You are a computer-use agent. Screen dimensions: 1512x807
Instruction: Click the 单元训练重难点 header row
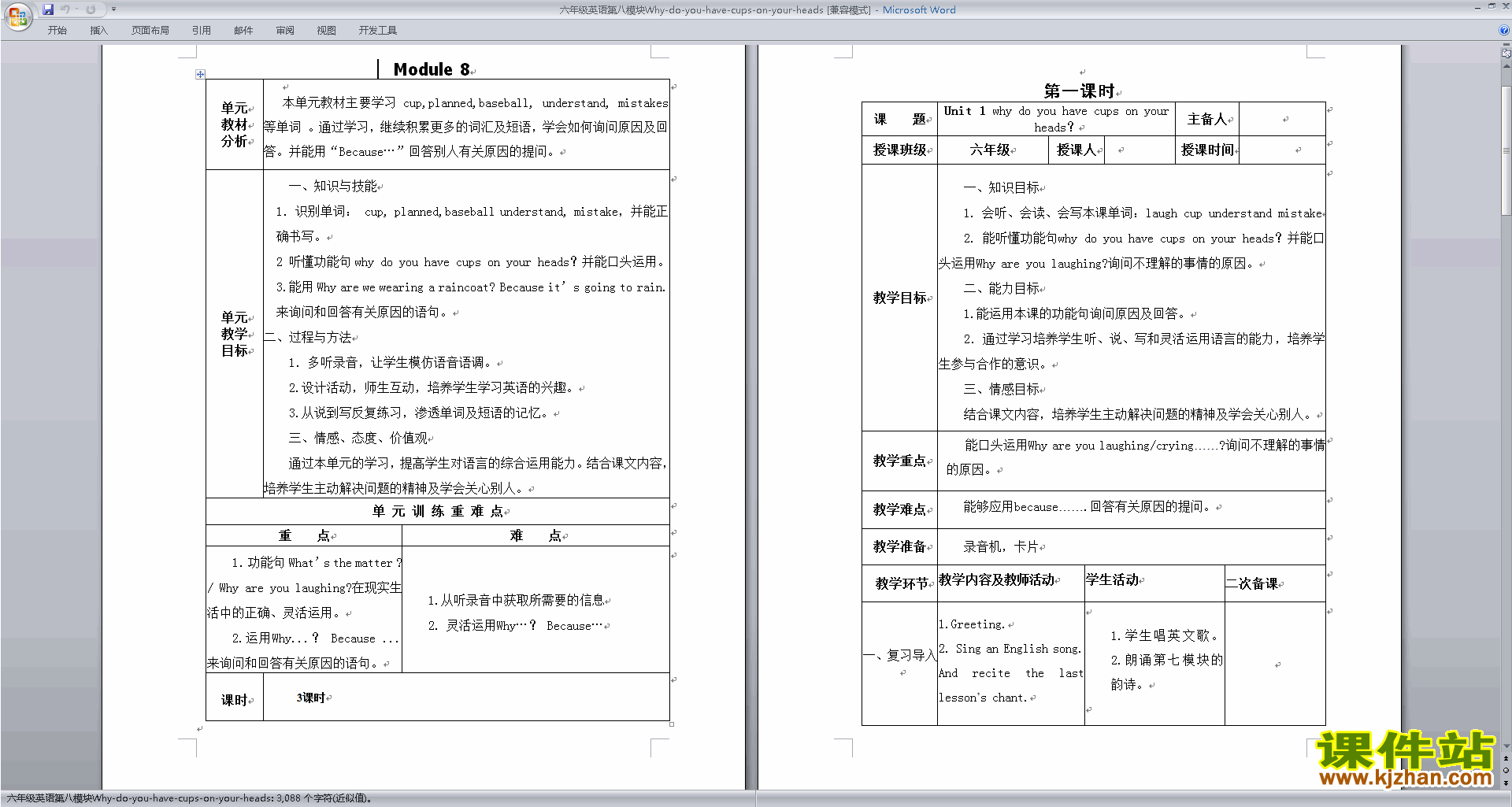click(x=438, y=511)
